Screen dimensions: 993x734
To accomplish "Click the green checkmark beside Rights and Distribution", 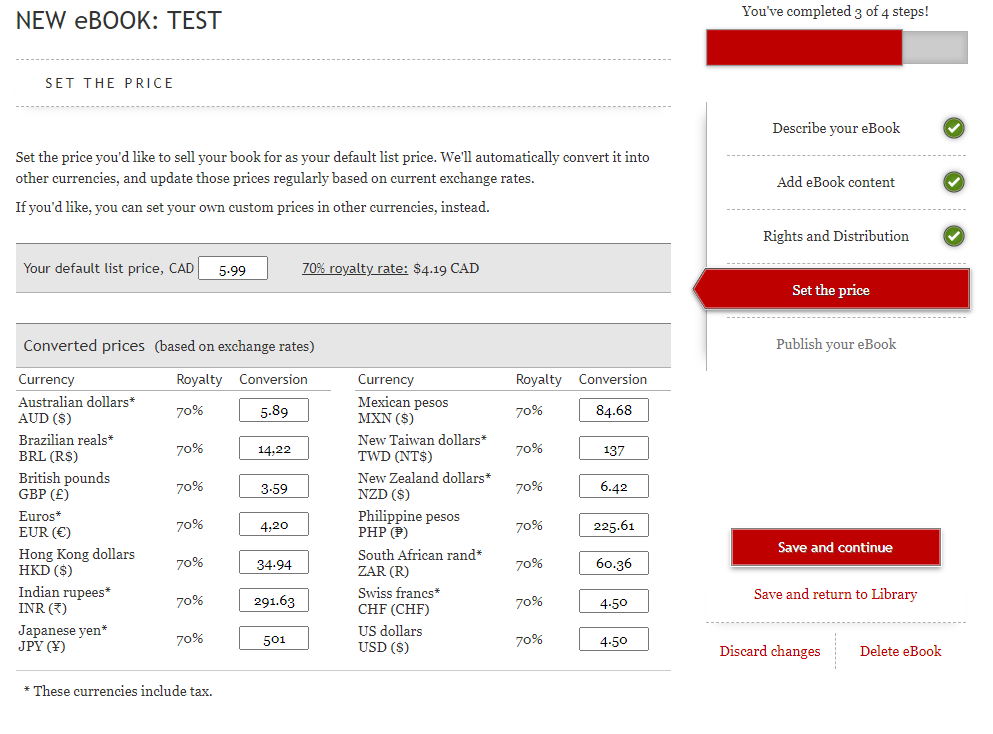I will pos(953,236).
